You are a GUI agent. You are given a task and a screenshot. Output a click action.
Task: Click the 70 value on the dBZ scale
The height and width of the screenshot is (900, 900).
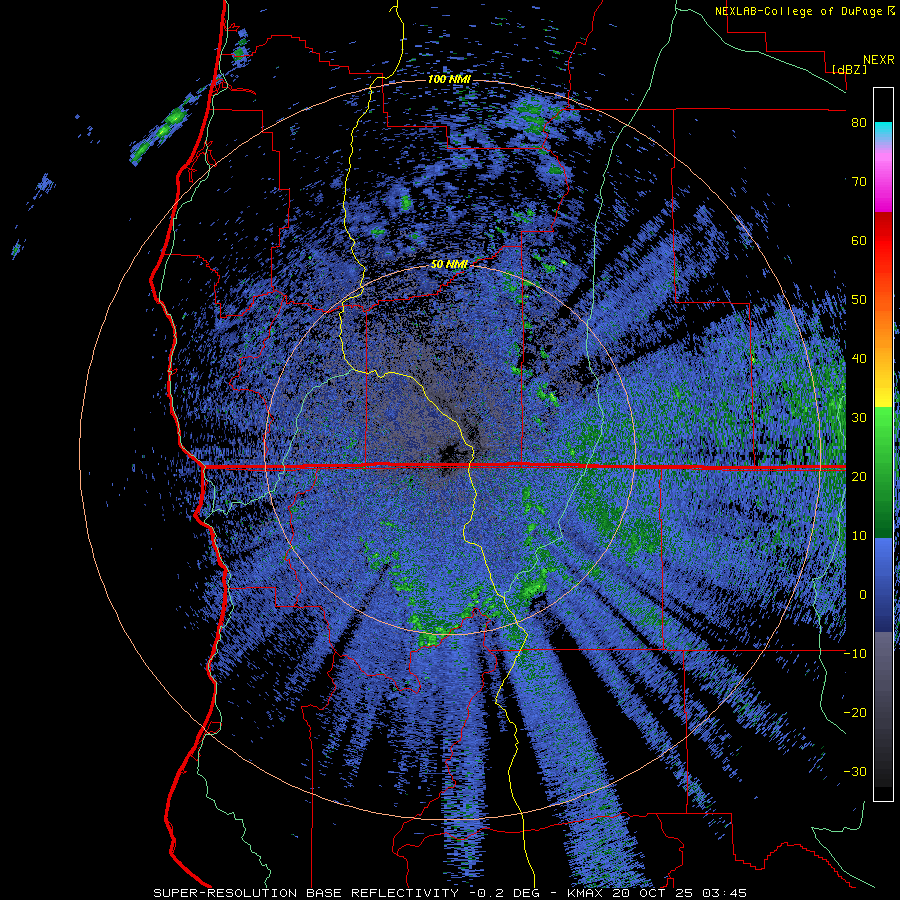859,182
